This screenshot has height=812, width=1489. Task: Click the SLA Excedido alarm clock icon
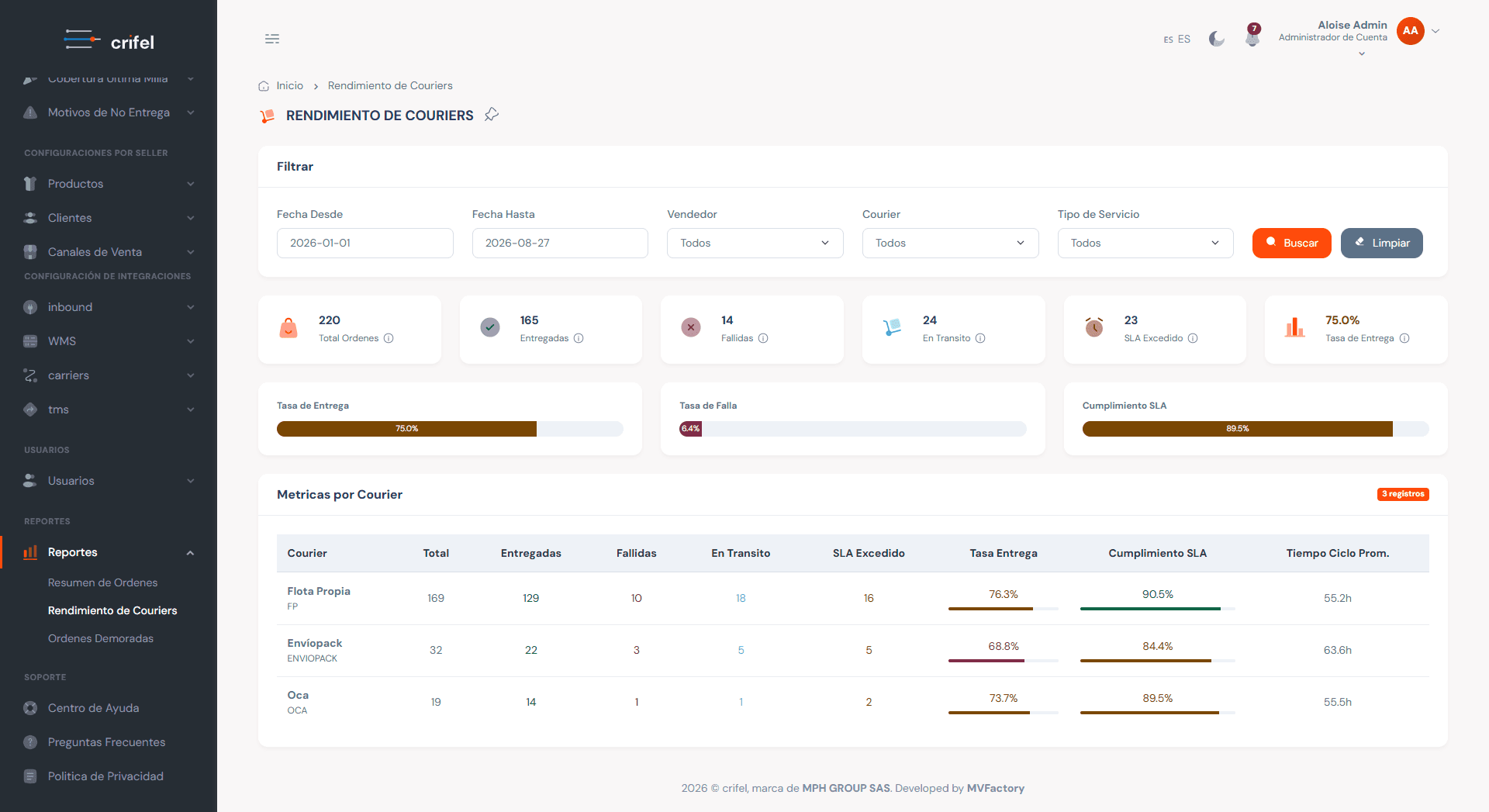click(x=1094, y=327)
